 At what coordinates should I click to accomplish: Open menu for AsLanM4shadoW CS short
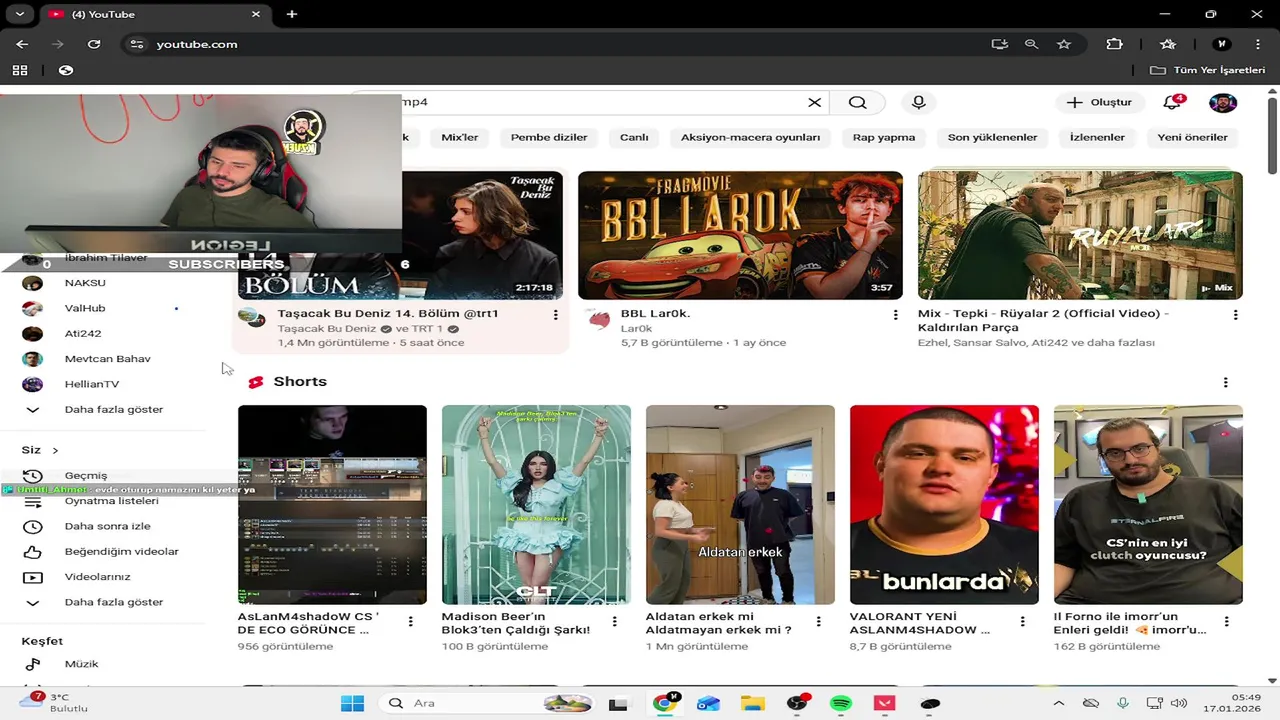click(x=410, y=622)
